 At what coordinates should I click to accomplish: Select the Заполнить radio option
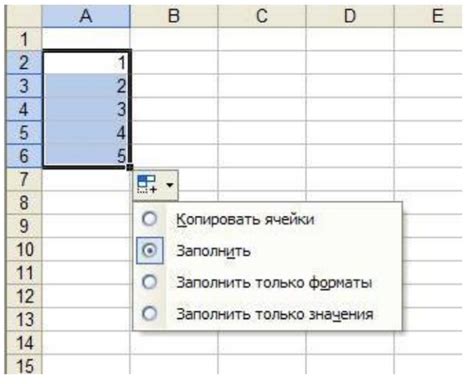(150, 250)
